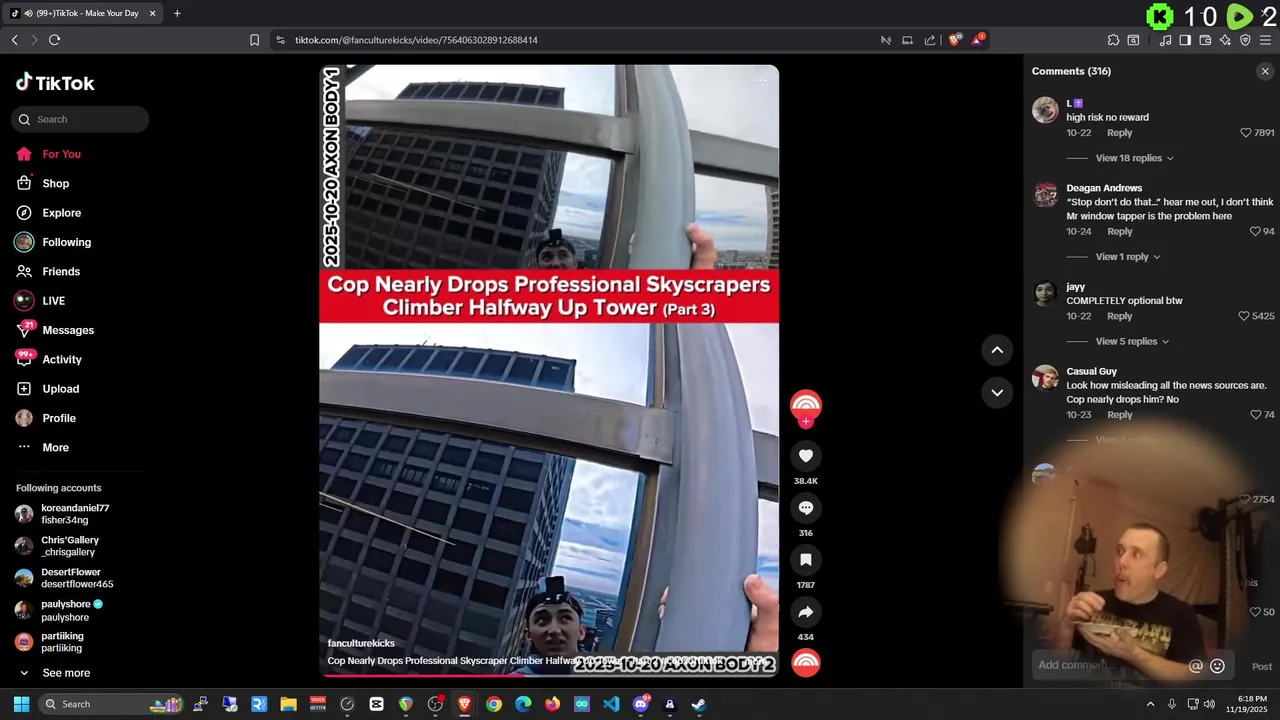Open Brave Shields icon
This screenshot has height=720, width=1280.
point(955,40)
